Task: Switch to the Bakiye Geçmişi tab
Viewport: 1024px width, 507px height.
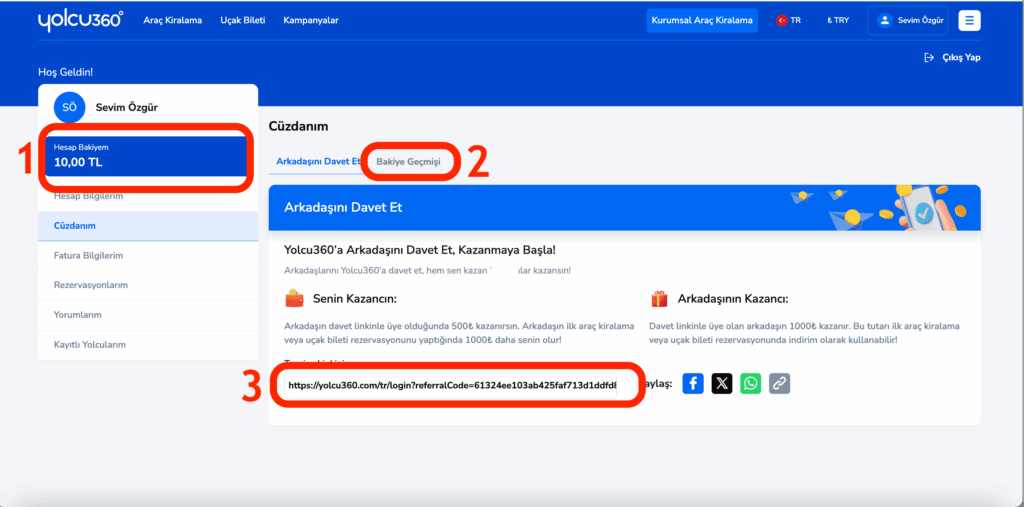Action: [409, 161]
